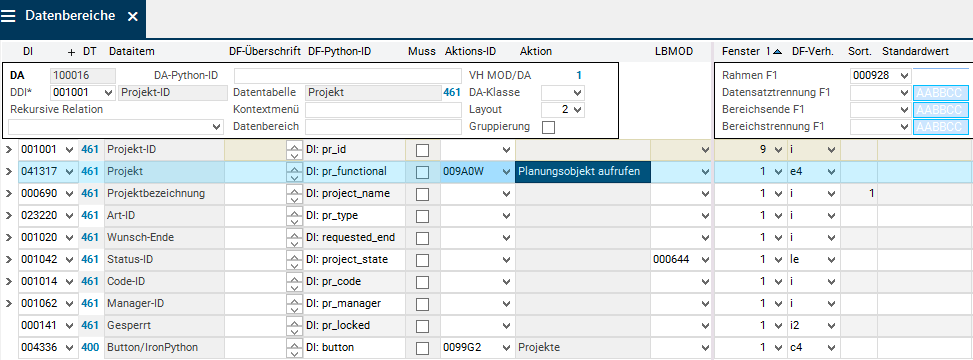This screenshot has height=360, width=973.
Task: Expand the Wunsch-Ende row arrow
Action: (9, 238)
